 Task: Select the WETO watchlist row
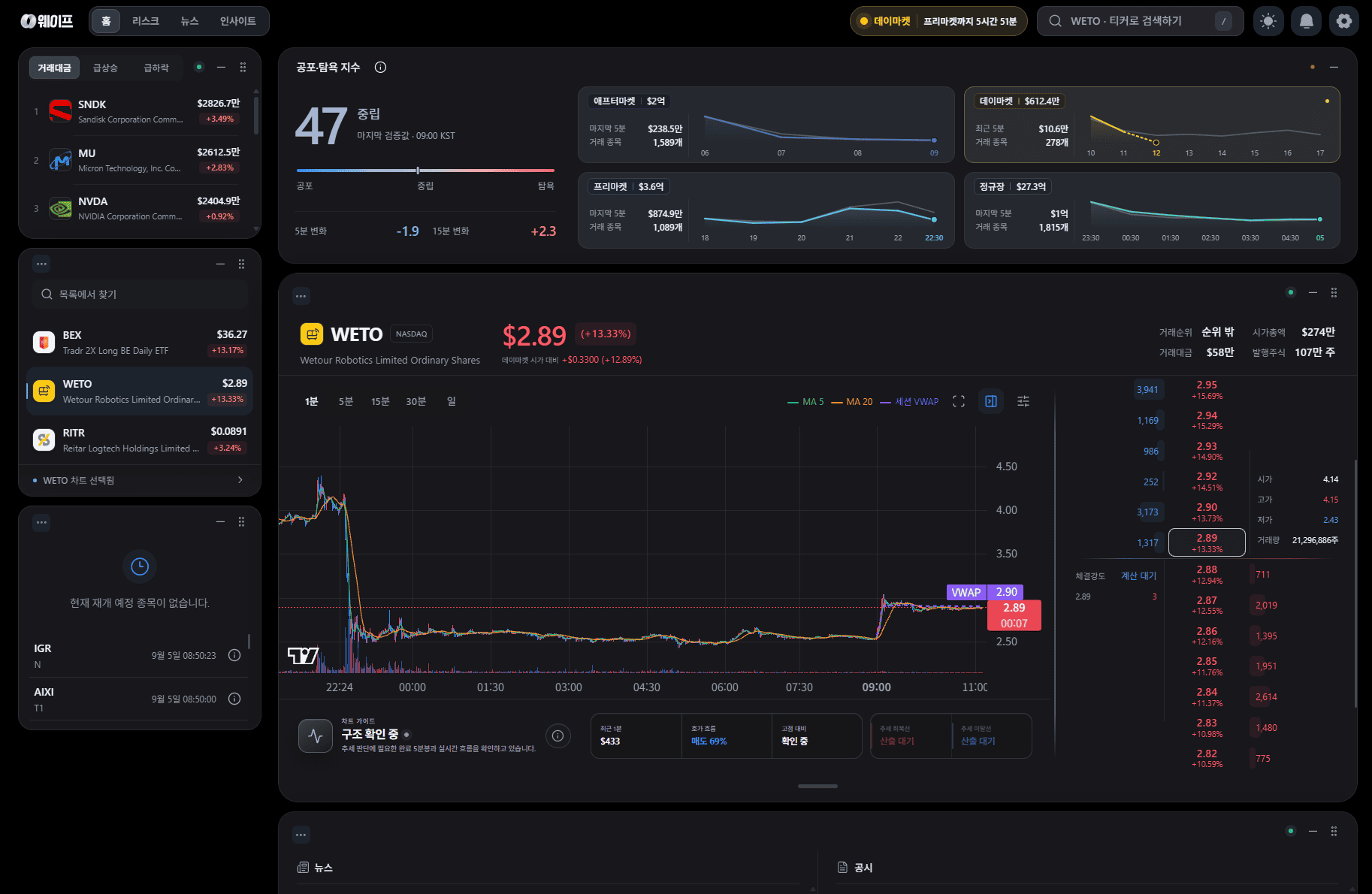(x=140, y=391)
